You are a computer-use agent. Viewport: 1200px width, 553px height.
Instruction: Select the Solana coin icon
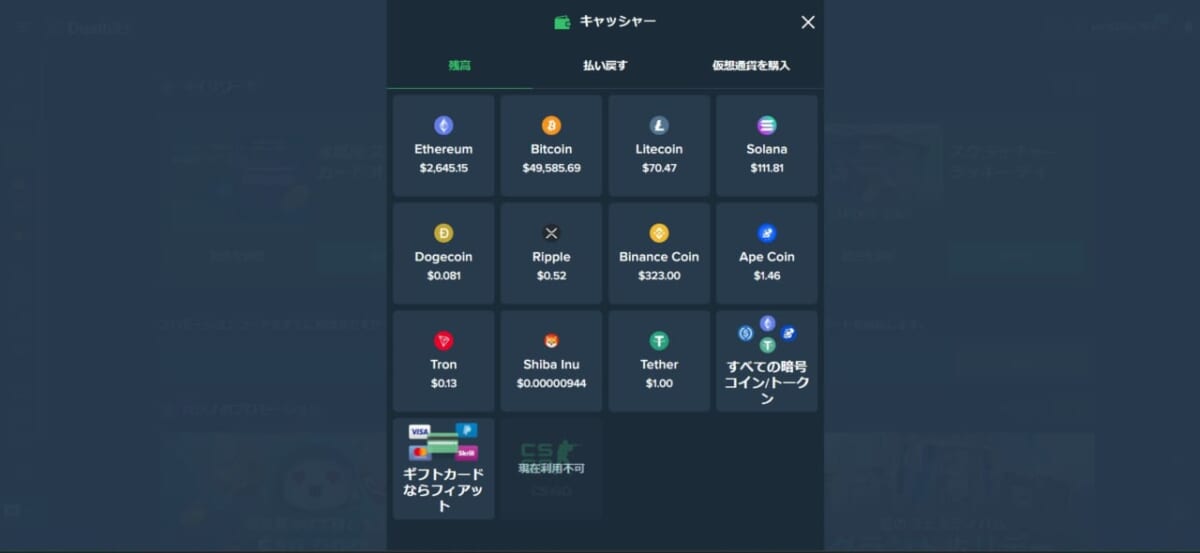[x=767, y=125]
